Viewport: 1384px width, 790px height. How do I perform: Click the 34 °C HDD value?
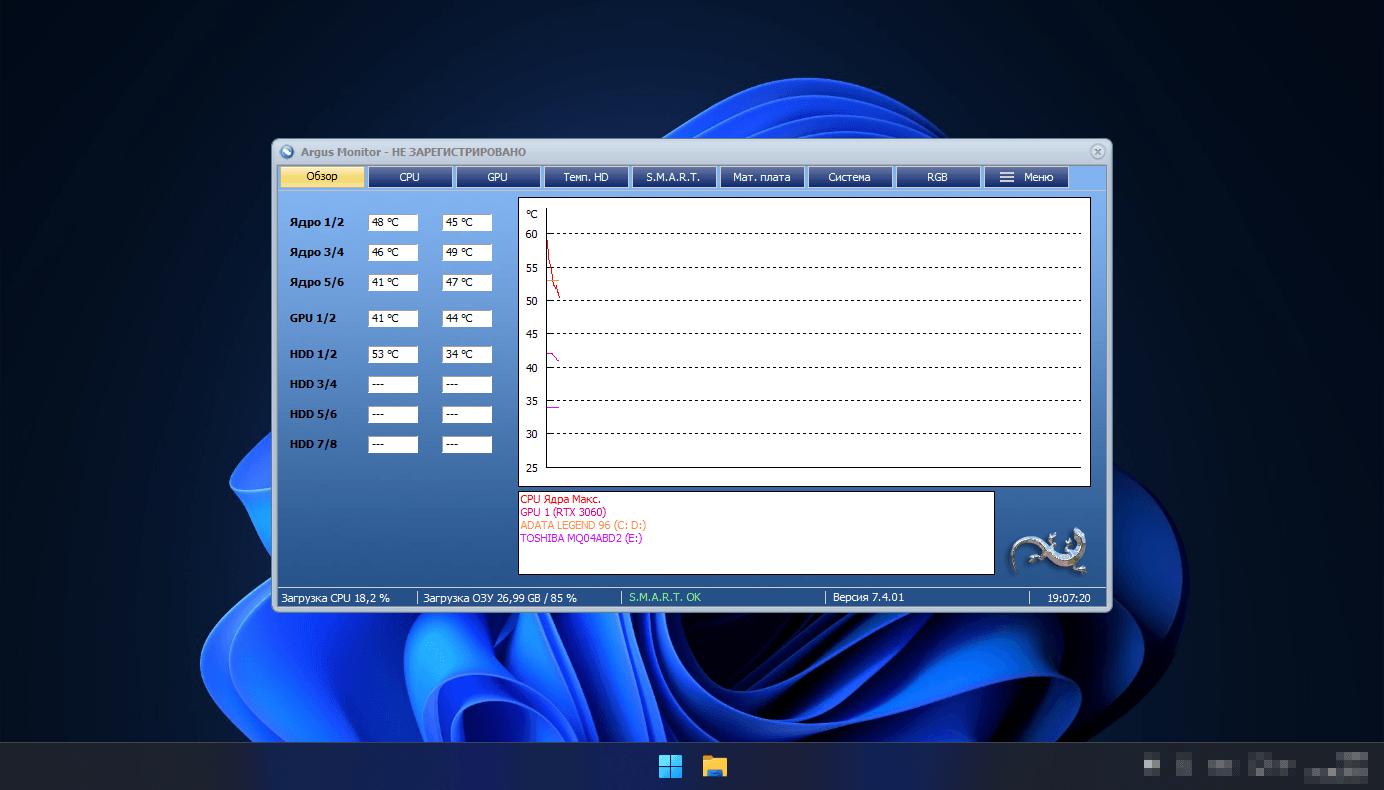click(x=467, y=354)
